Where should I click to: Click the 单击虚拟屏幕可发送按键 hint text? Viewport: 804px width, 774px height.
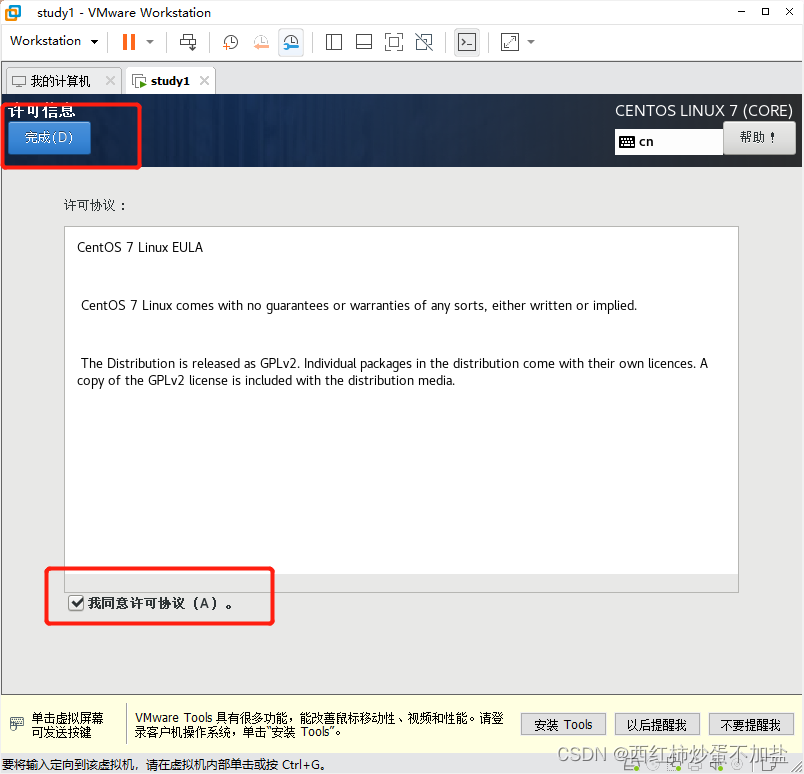pyautogui.click(x=67, y=724)
